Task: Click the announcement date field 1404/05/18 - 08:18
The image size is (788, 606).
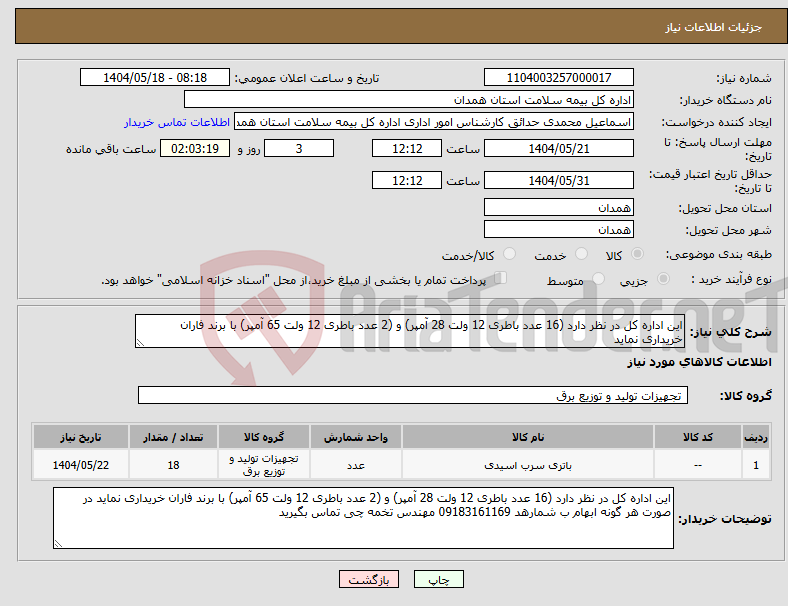Action: point(155,77)
